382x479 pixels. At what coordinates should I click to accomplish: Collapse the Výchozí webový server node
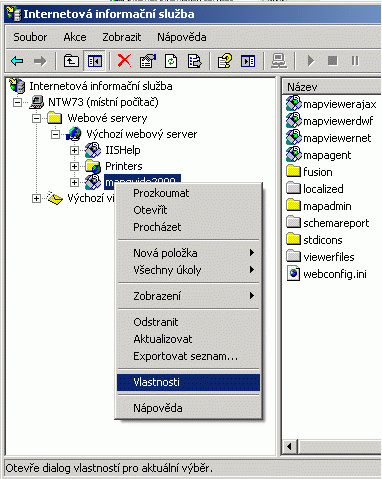55,134
